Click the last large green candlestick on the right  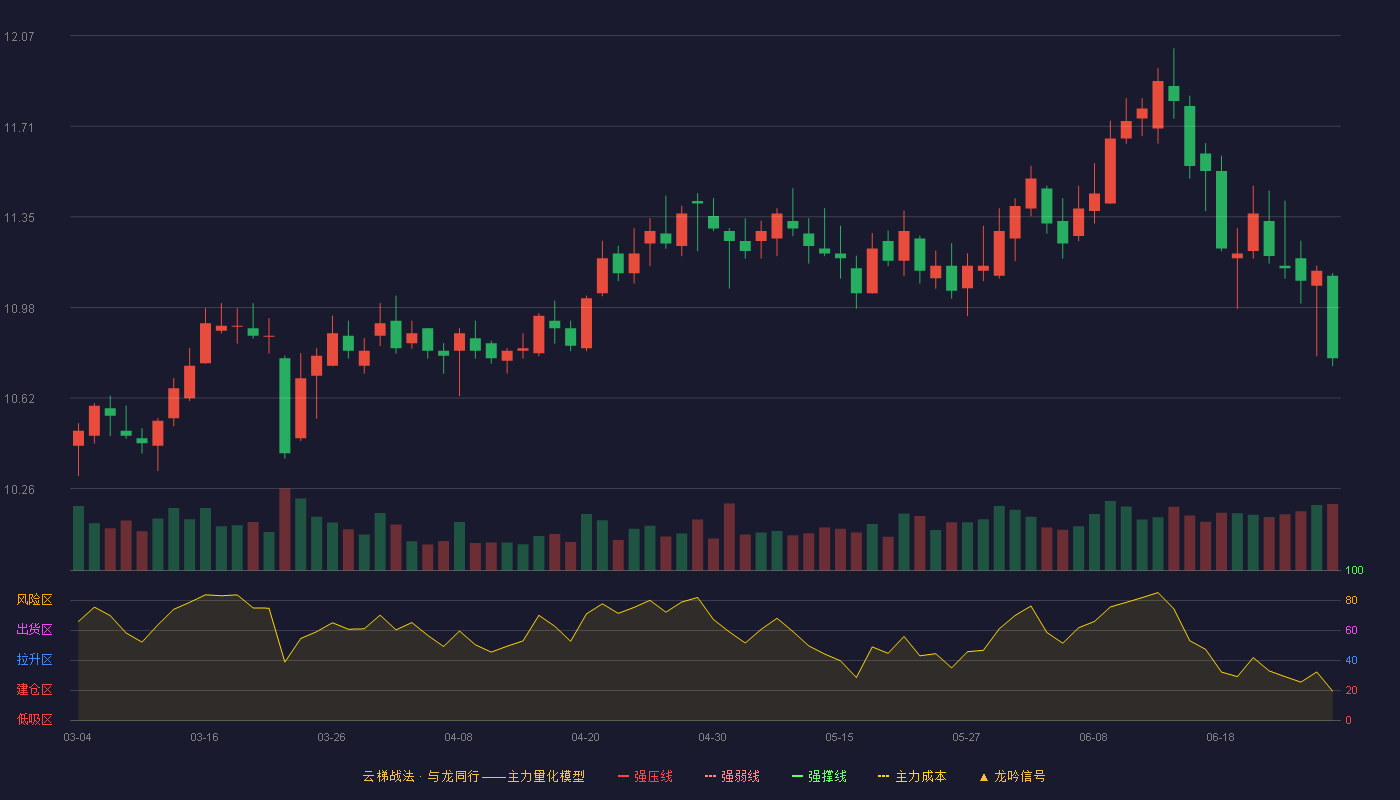[x=1332, y=317]
